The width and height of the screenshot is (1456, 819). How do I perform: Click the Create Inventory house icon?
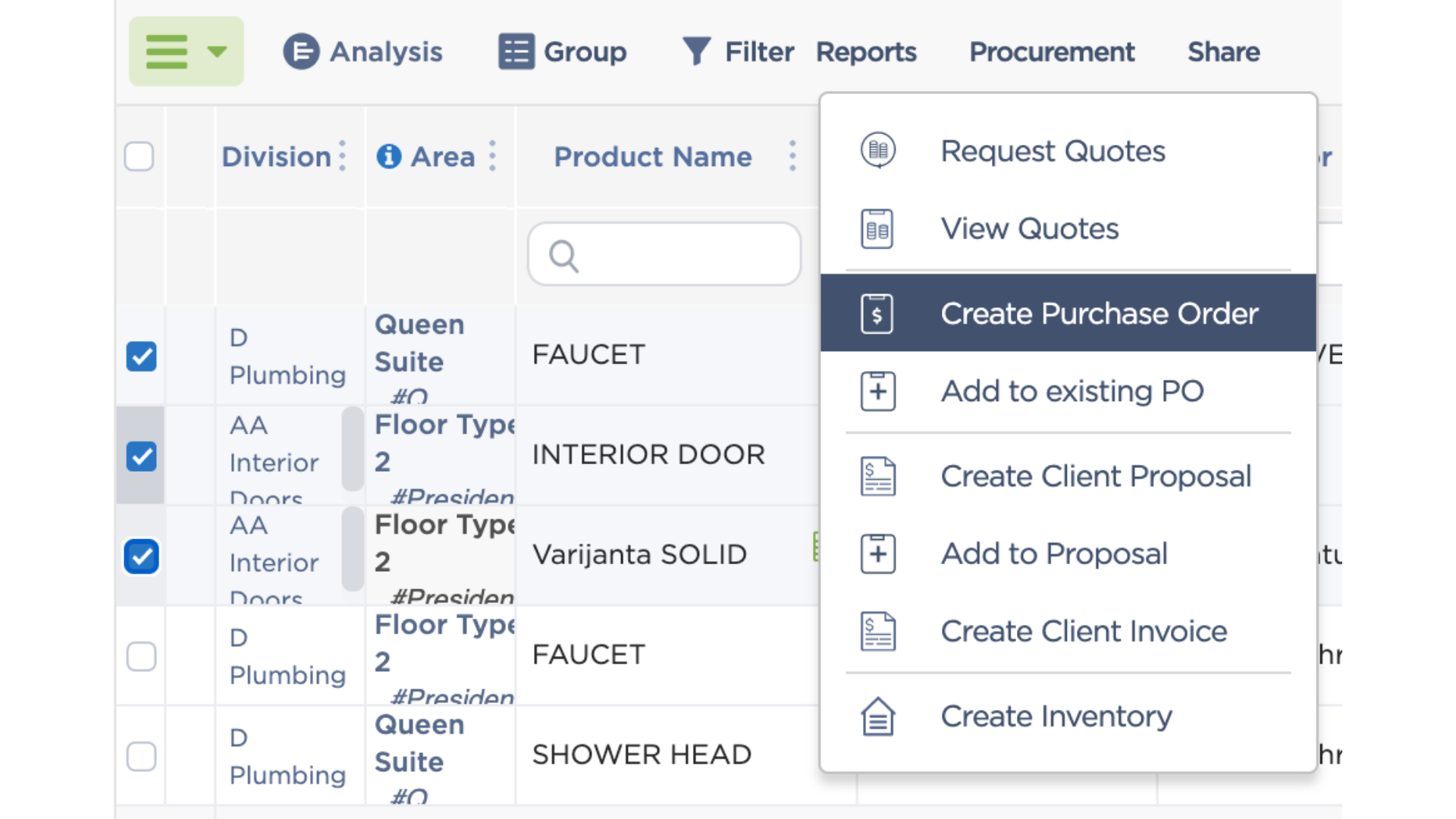877,716
